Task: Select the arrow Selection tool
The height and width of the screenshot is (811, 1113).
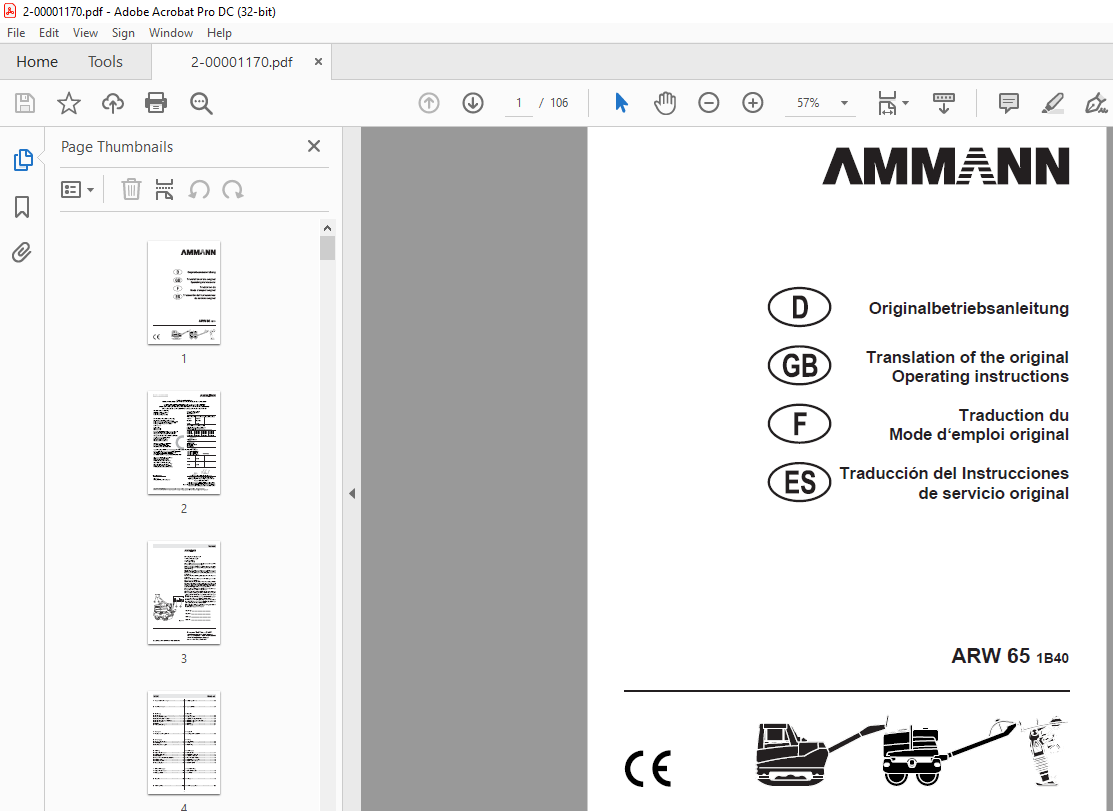Action: click(621, 103)
